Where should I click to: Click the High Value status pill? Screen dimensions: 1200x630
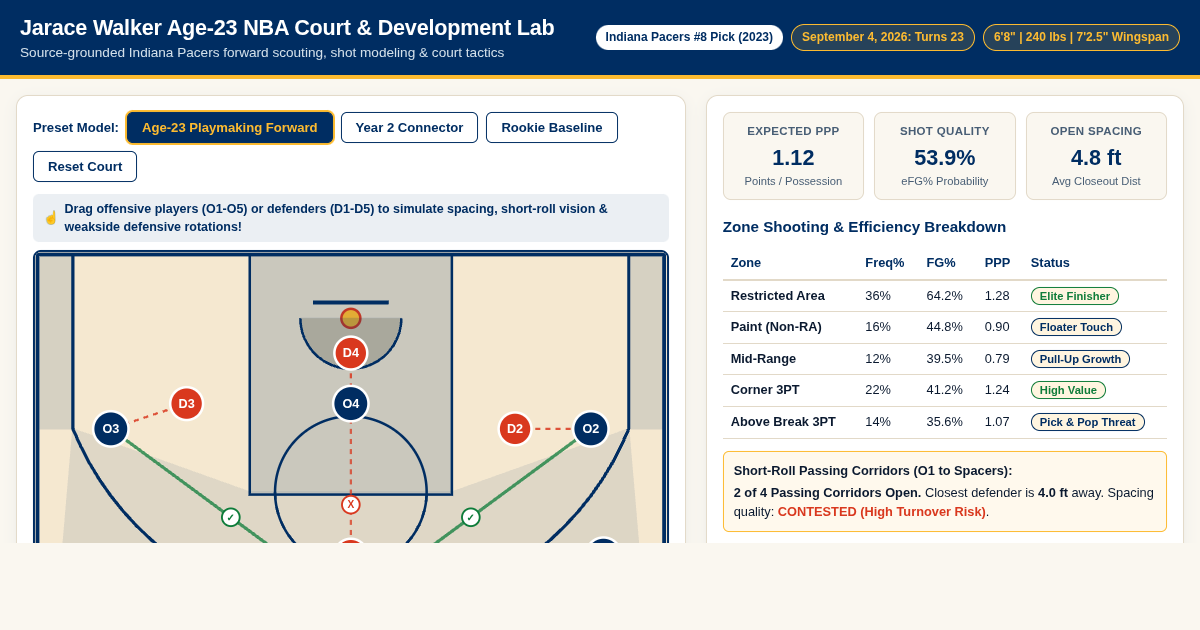pyautogui.click(x=1068, y=390)
